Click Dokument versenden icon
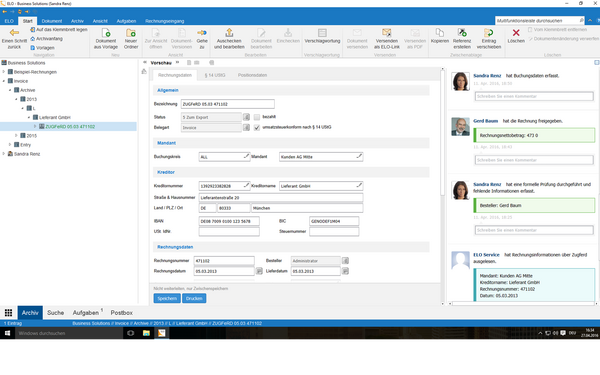600x375 pixels. pyautogui.click(x=357, y=33)
